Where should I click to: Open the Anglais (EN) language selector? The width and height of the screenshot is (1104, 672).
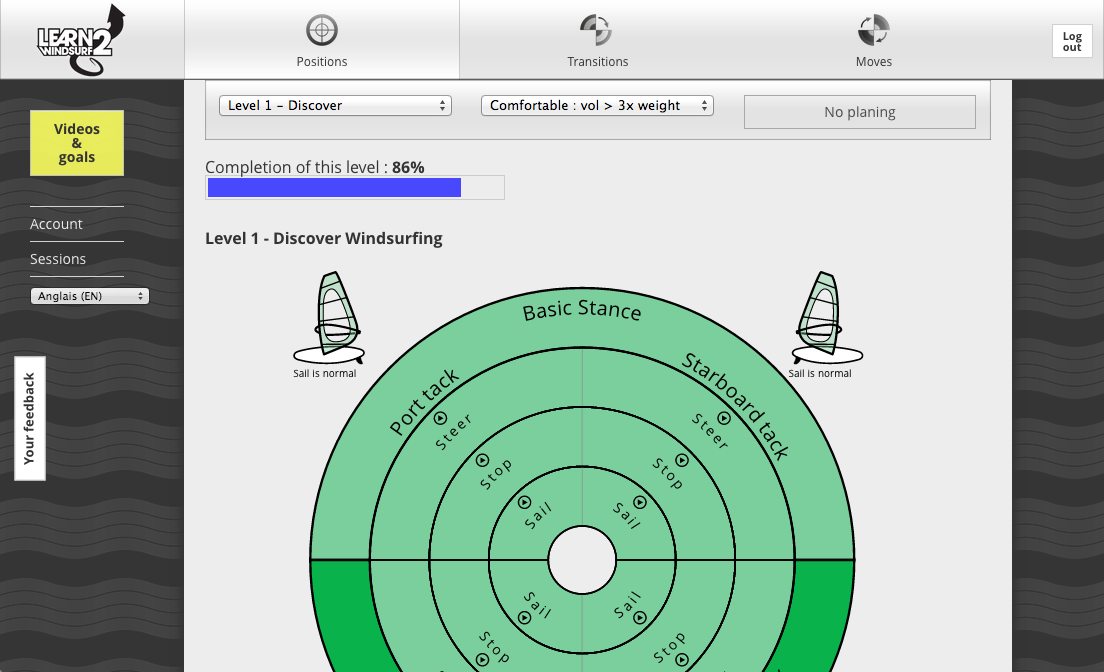89,296
